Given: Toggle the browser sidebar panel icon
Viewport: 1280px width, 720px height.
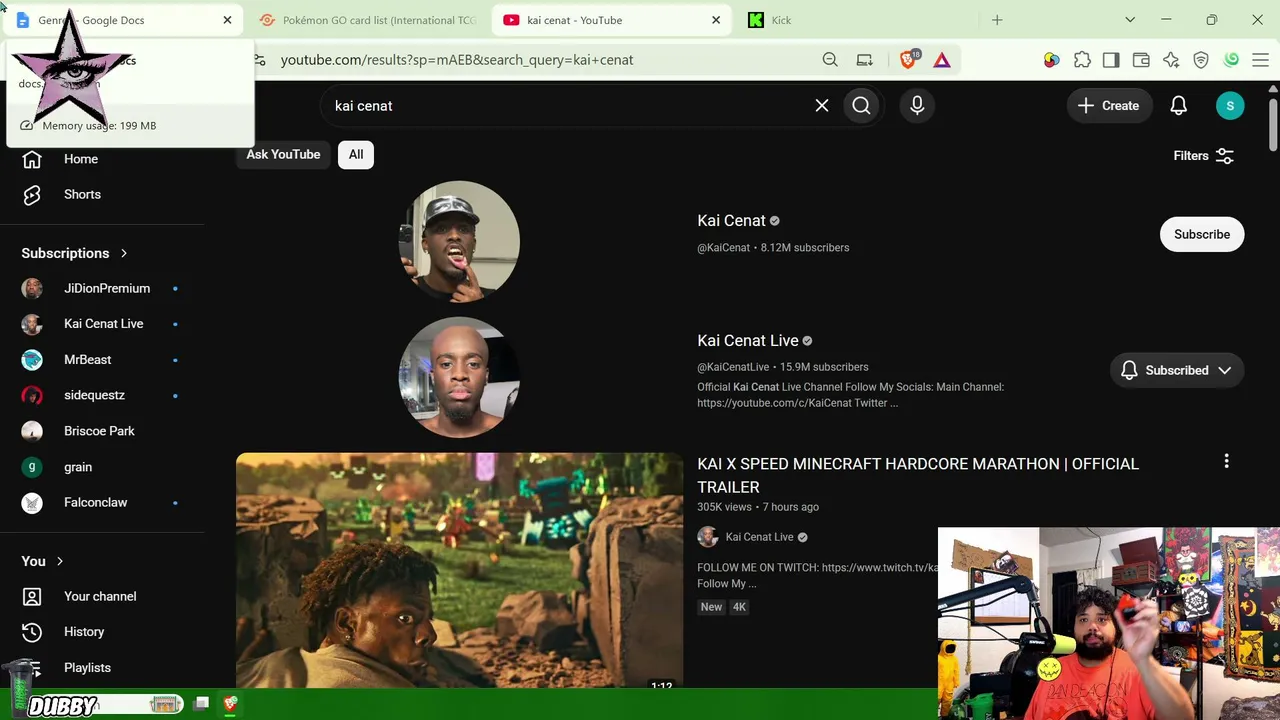Looking at the screenshot, I should (1111, 60).
